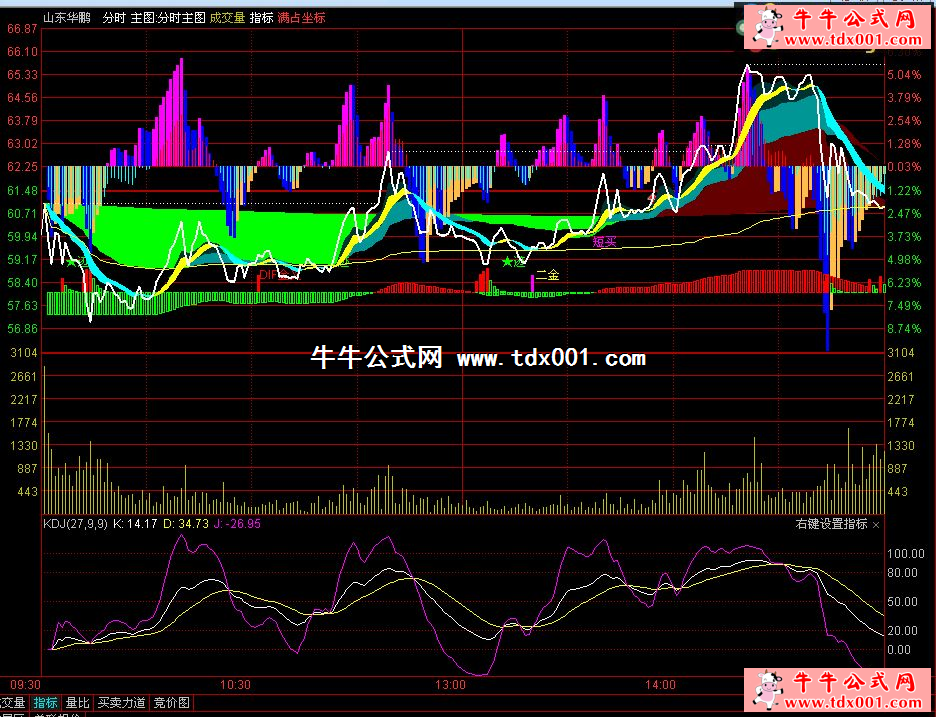
Task: Click the red 满占坐标 header label
Action: coord(301,18)
